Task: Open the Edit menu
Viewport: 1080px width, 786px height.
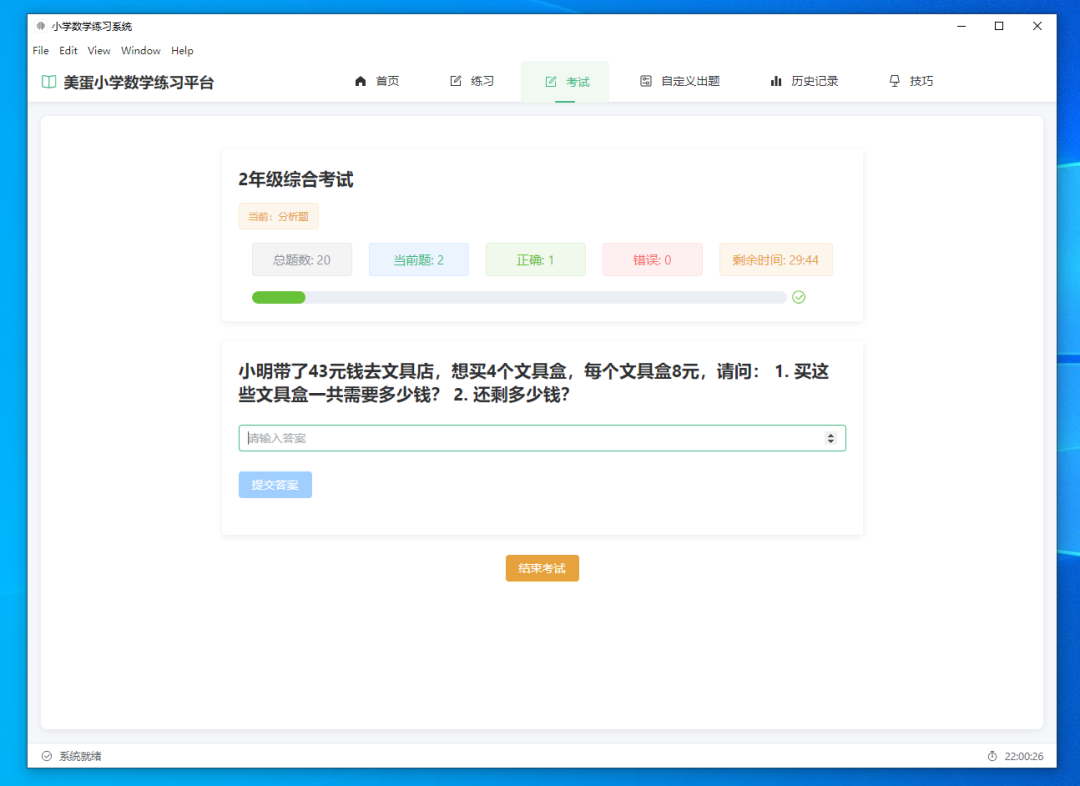Action: point(68,50)
